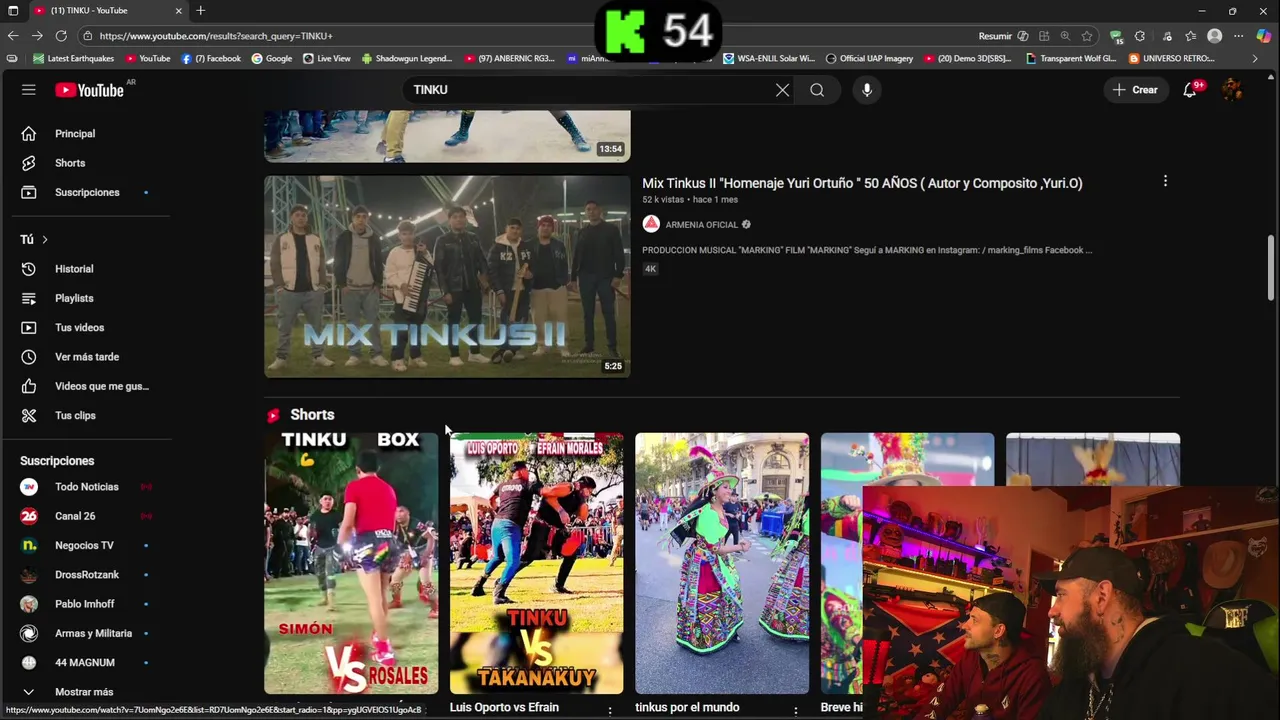1280x720 pixels.
Task: Open browser settings three-dots menu
Action: click(x=1239, y=36)
